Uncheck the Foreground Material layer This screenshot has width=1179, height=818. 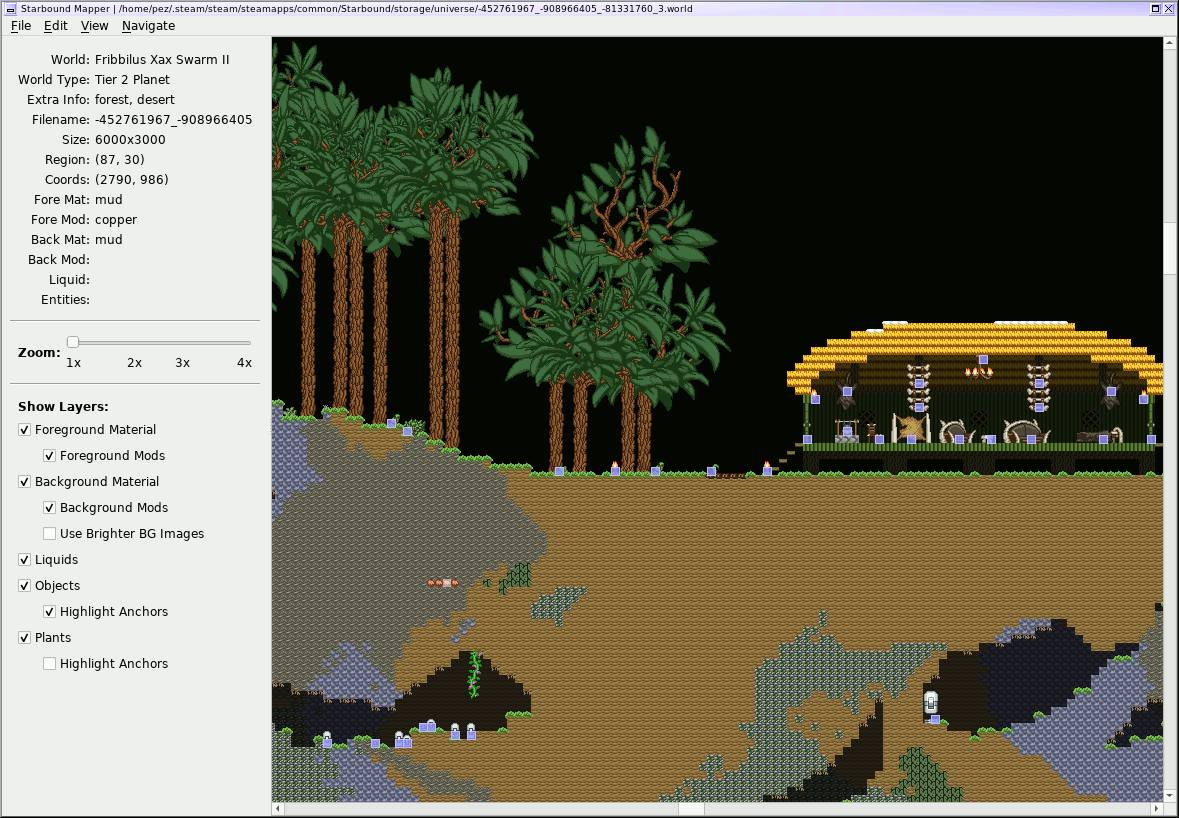tap(25, 430)
